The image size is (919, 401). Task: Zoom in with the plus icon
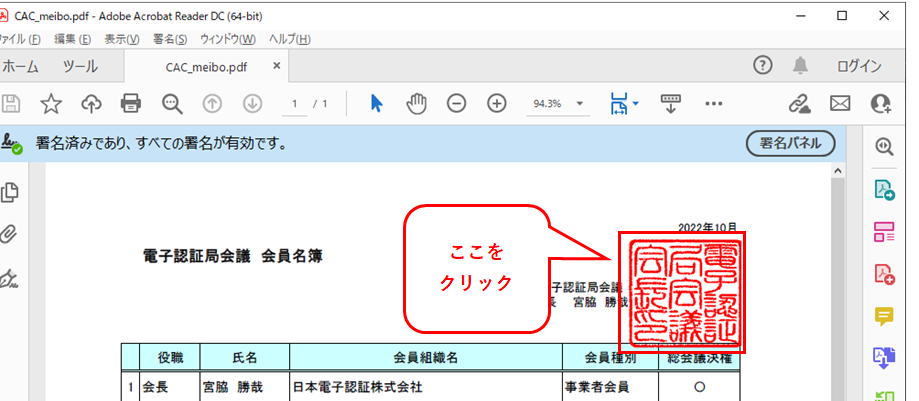(496, 103)
